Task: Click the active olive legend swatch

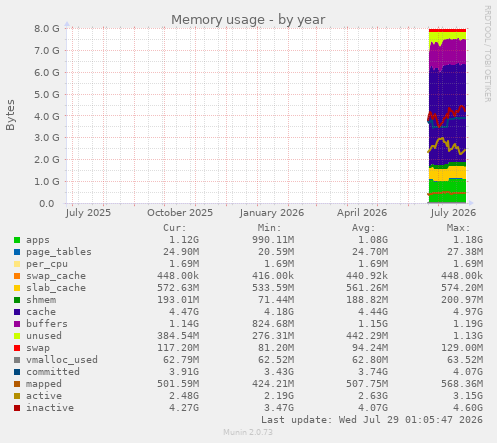Action: tap(17, 396)
